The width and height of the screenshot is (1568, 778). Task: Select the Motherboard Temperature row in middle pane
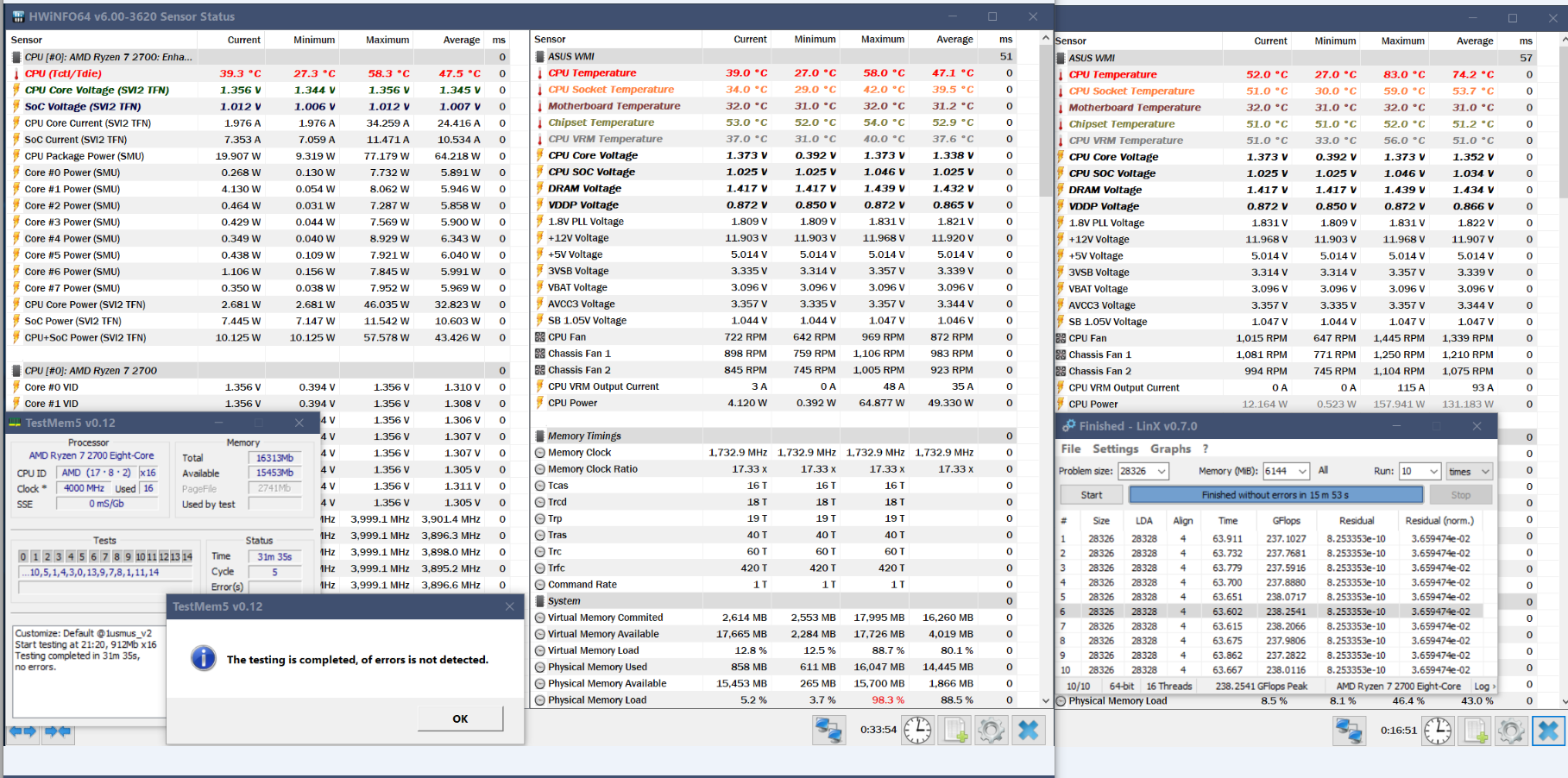(773, 106)
